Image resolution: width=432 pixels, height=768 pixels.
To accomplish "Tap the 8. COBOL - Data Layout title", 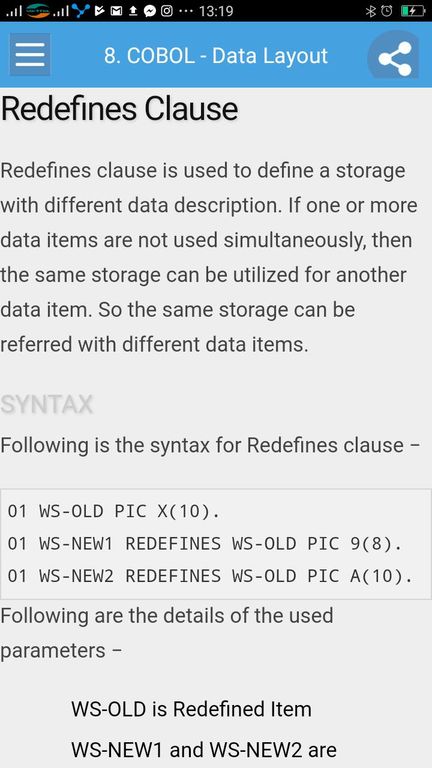I will point(216,56).
